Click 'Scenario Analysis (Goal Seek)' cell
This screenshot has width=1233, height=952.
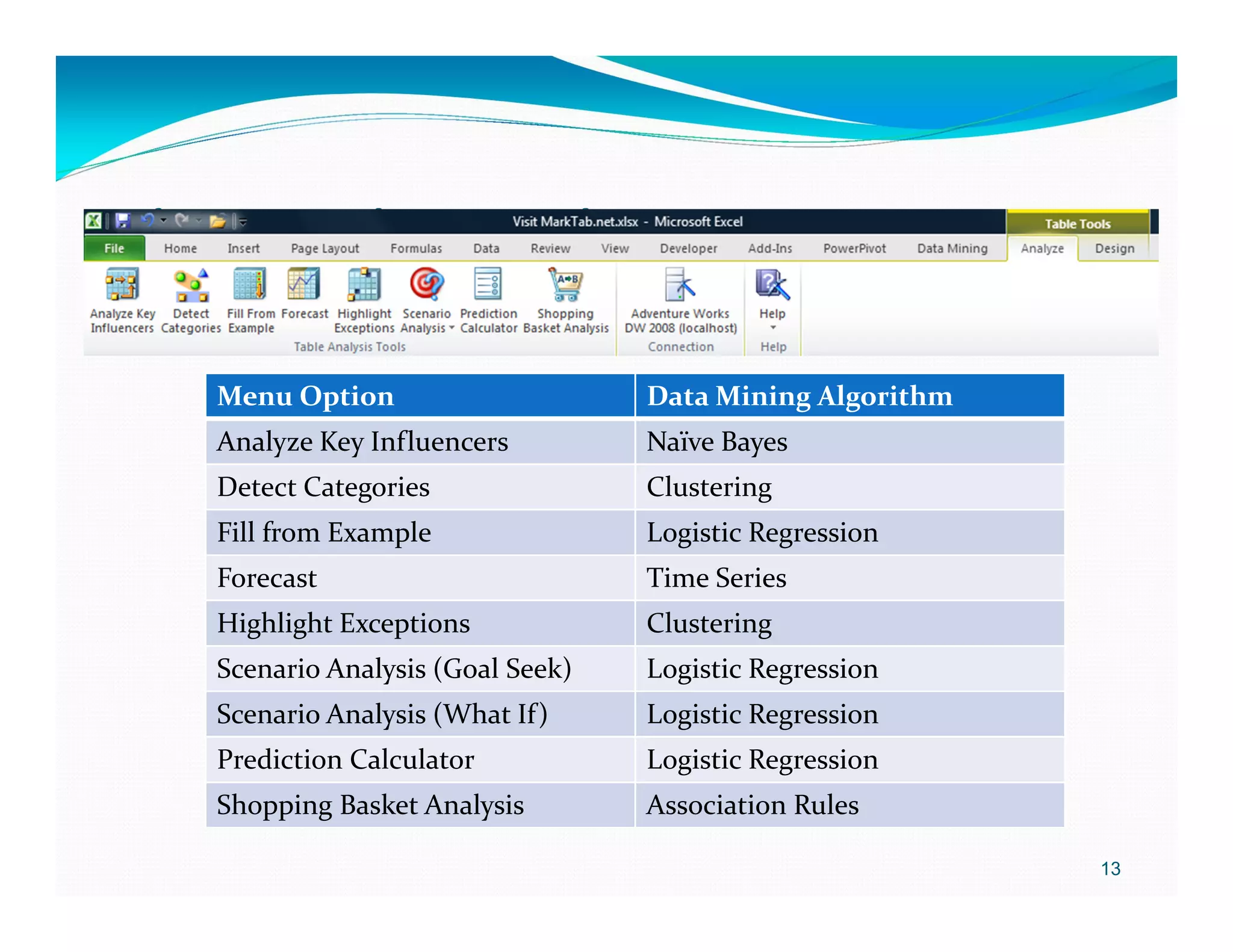(420, 669)
